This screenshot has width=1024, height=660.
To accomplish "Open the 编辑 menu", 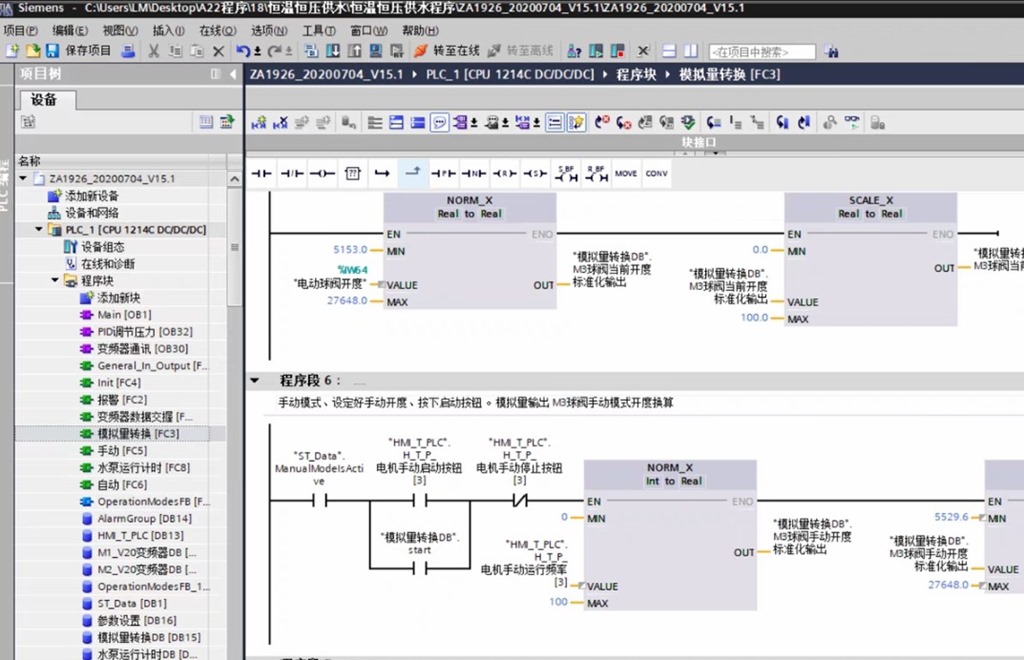I will pos(70,31).
